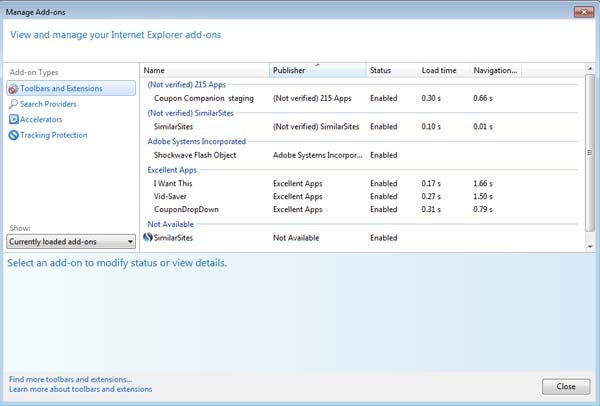The image size is (600, 406).
Task: Click the Close button
Action: pyautogui.click(x=566, y=386)
